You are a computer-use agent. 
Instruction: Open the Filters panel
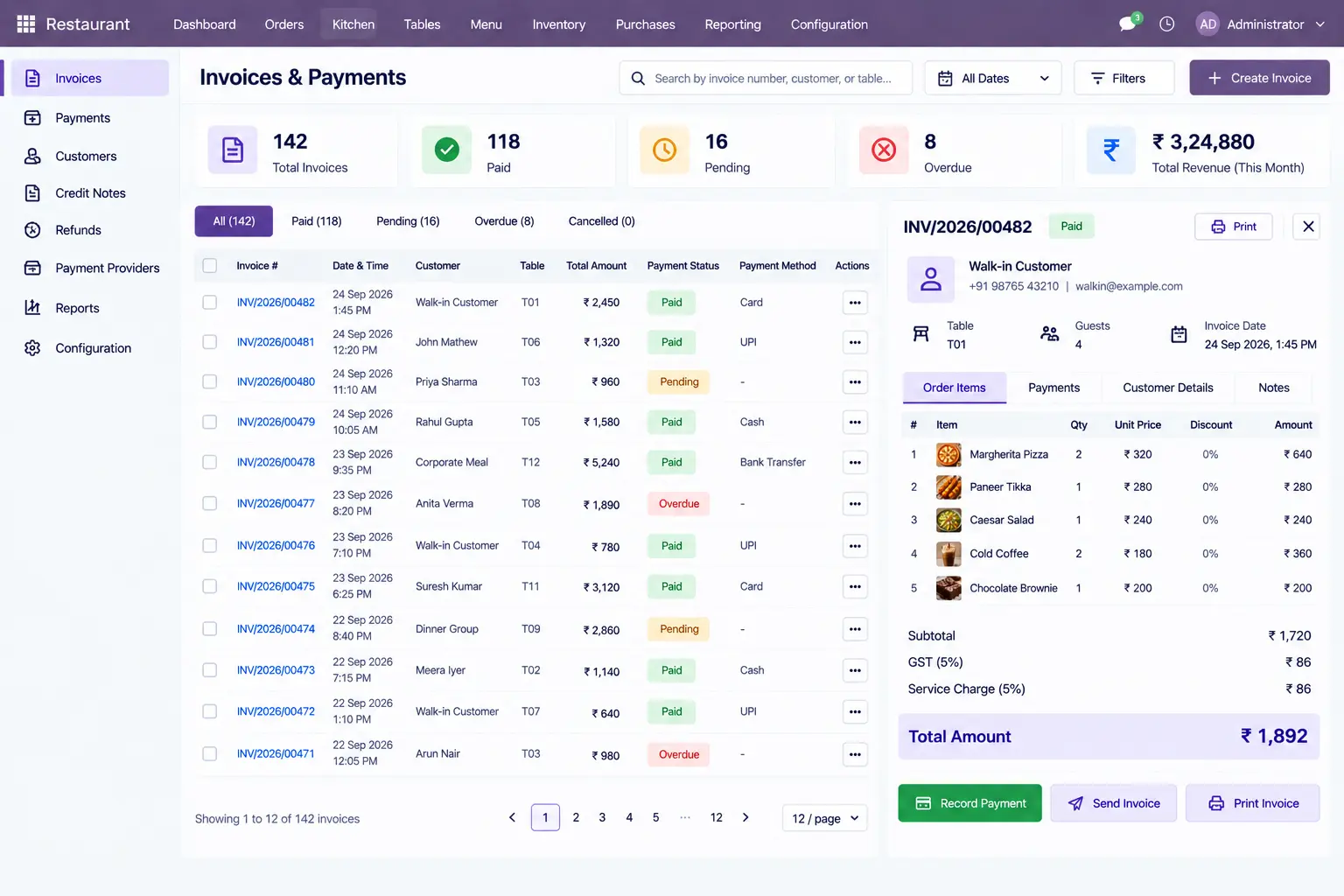1123,78
